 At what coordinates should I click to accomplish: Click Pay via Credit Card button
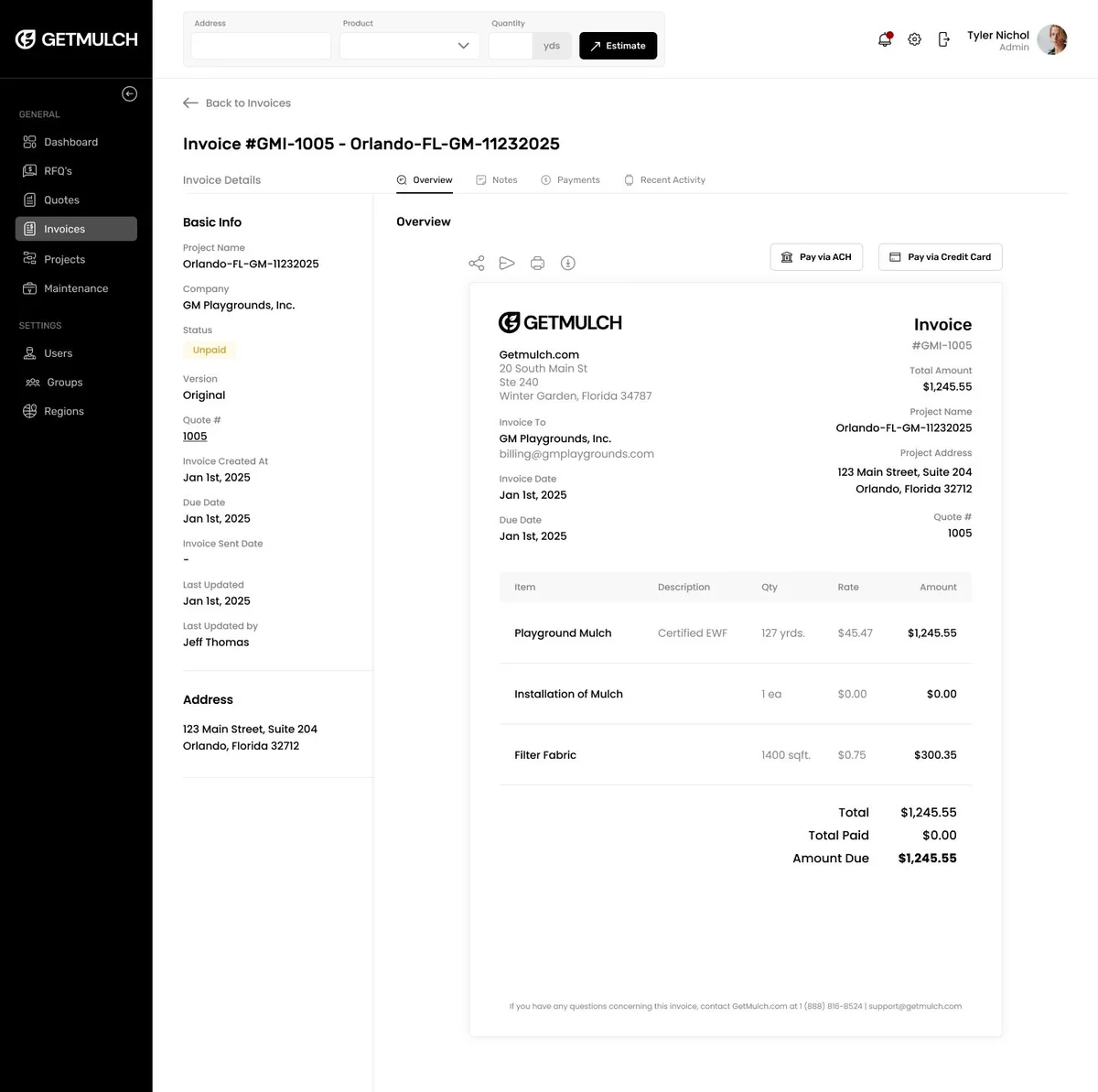(x=941, y=257)
